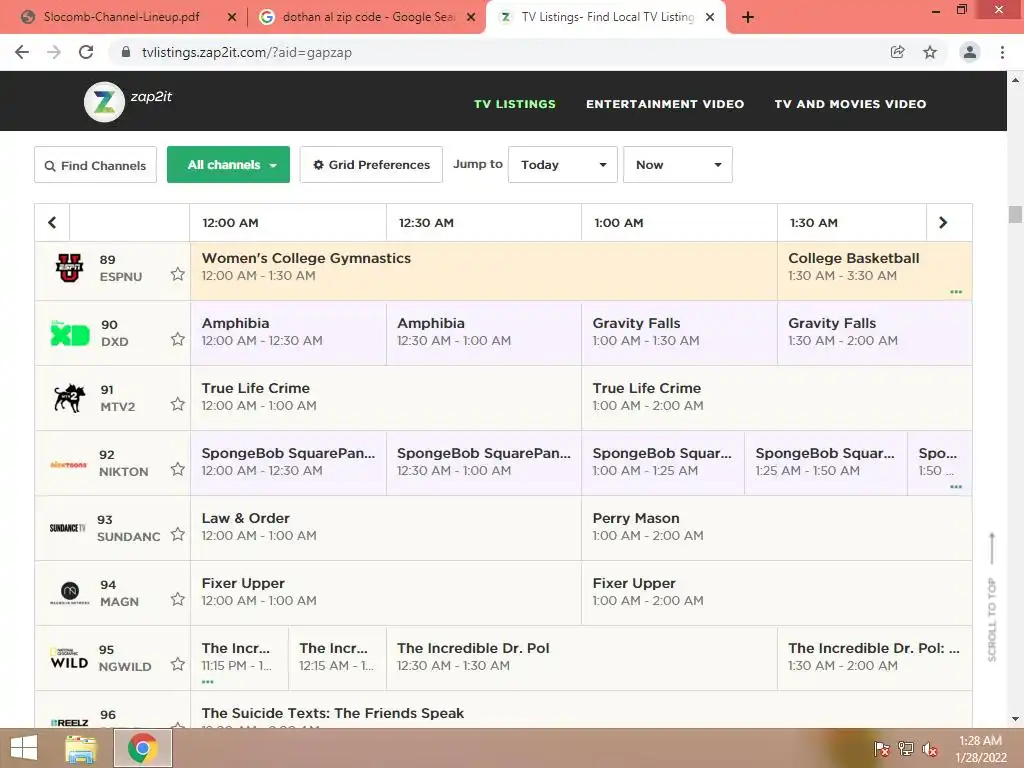Switch to Slocomb-Channel-Lineup.pdf tab

tap(121, 17)
